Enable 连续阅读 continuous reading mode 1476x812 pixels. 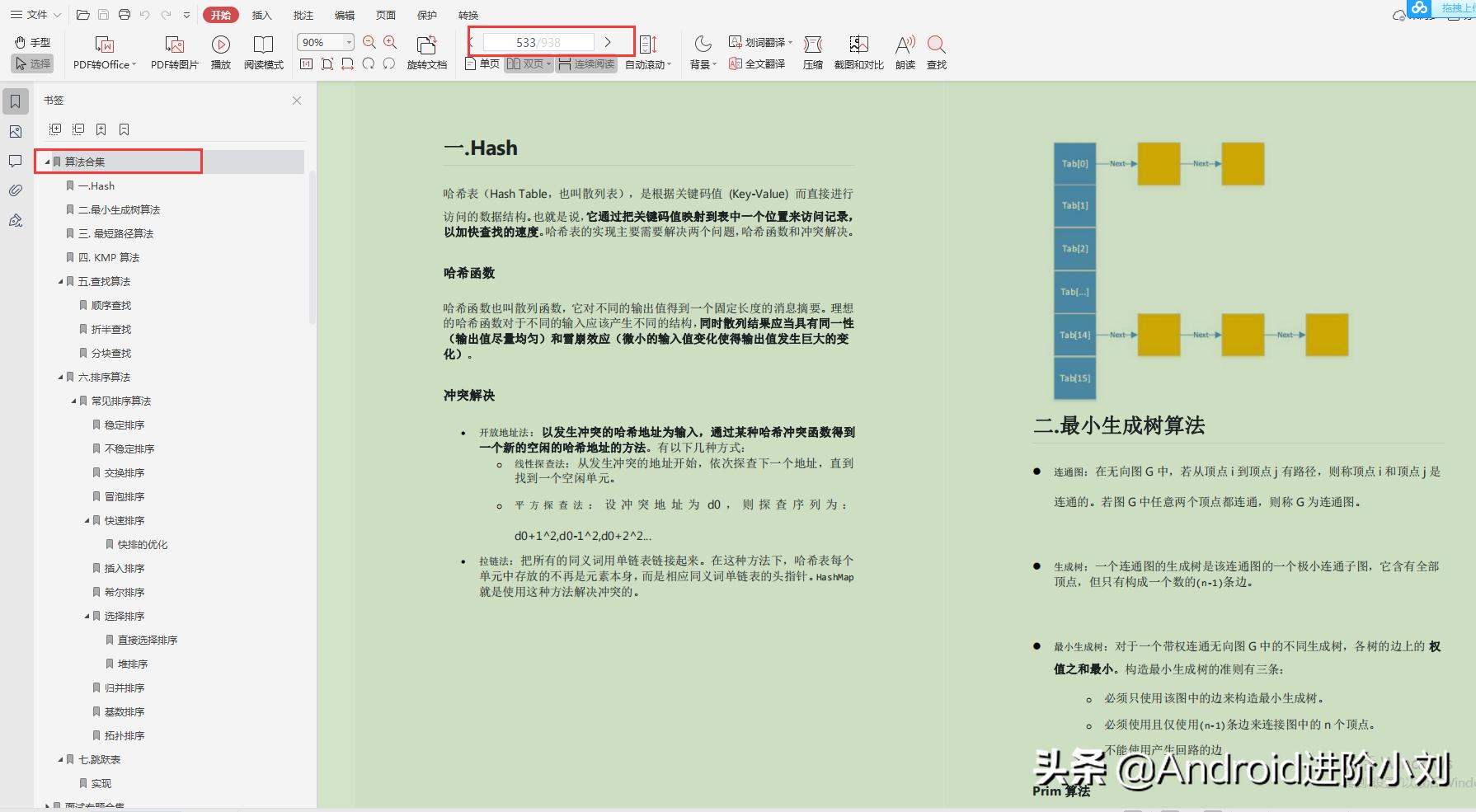pos(586,63)
